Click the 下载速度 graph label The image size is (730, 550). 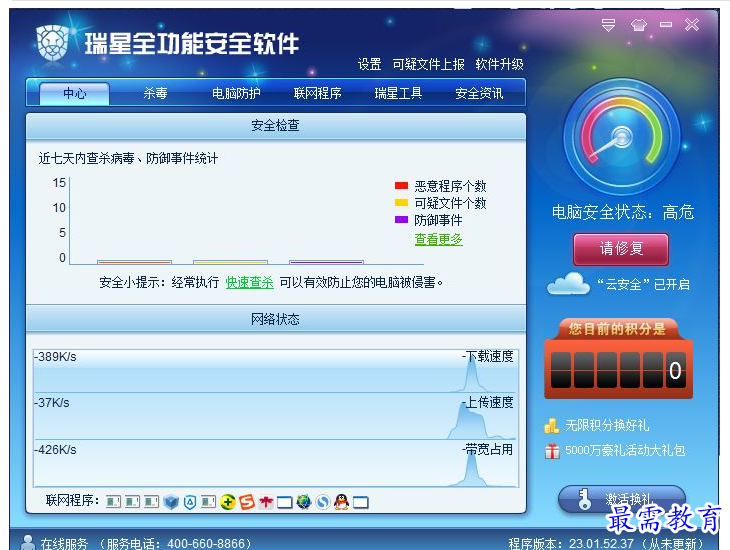pos(489,356)
